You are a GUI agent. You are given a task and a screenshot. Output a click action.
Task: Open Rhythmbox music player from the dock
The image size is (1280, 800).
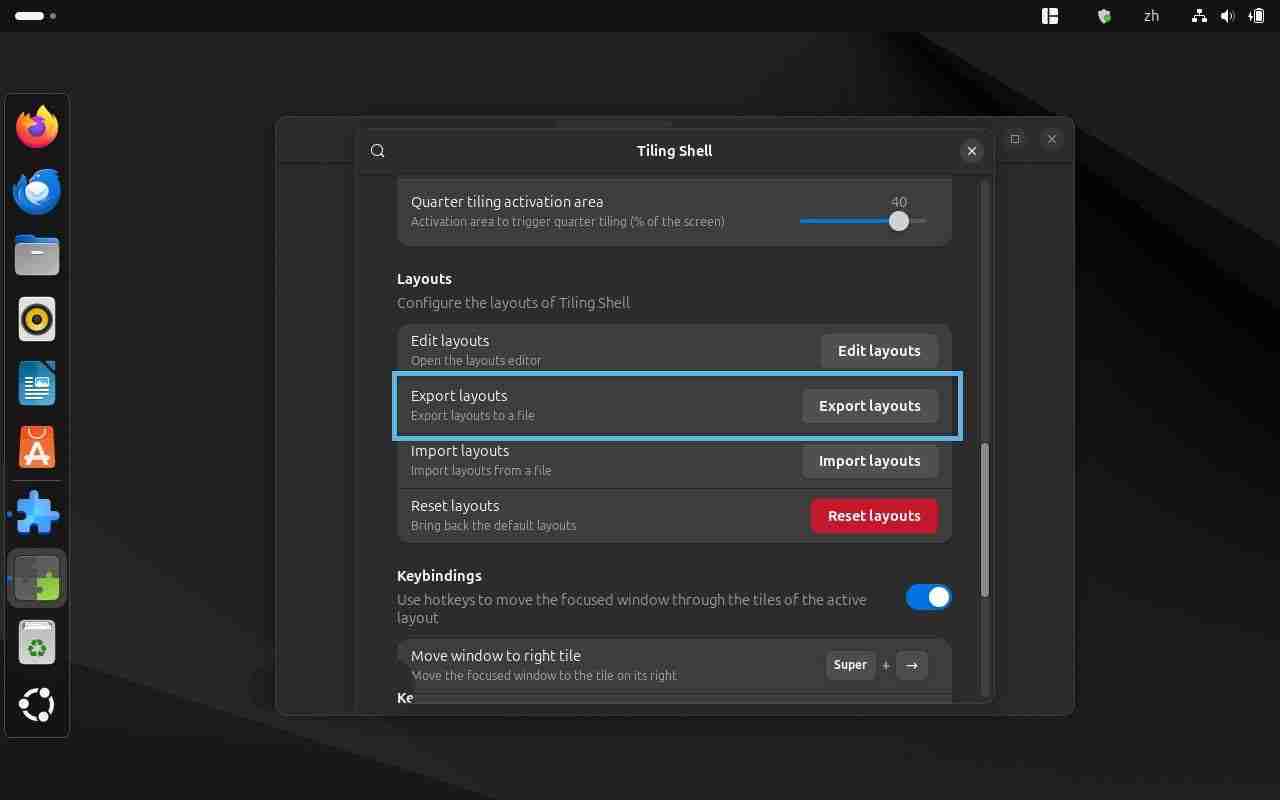[37, 319]
